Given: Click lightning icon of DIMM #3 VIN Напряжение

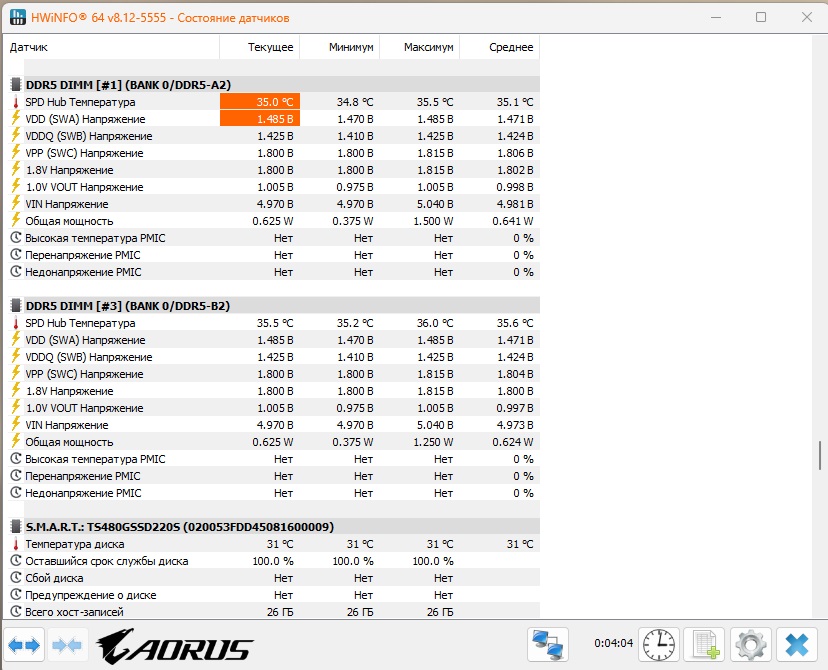Looking at the screenshot, I should pyautogui.click(x=16, y=424).
